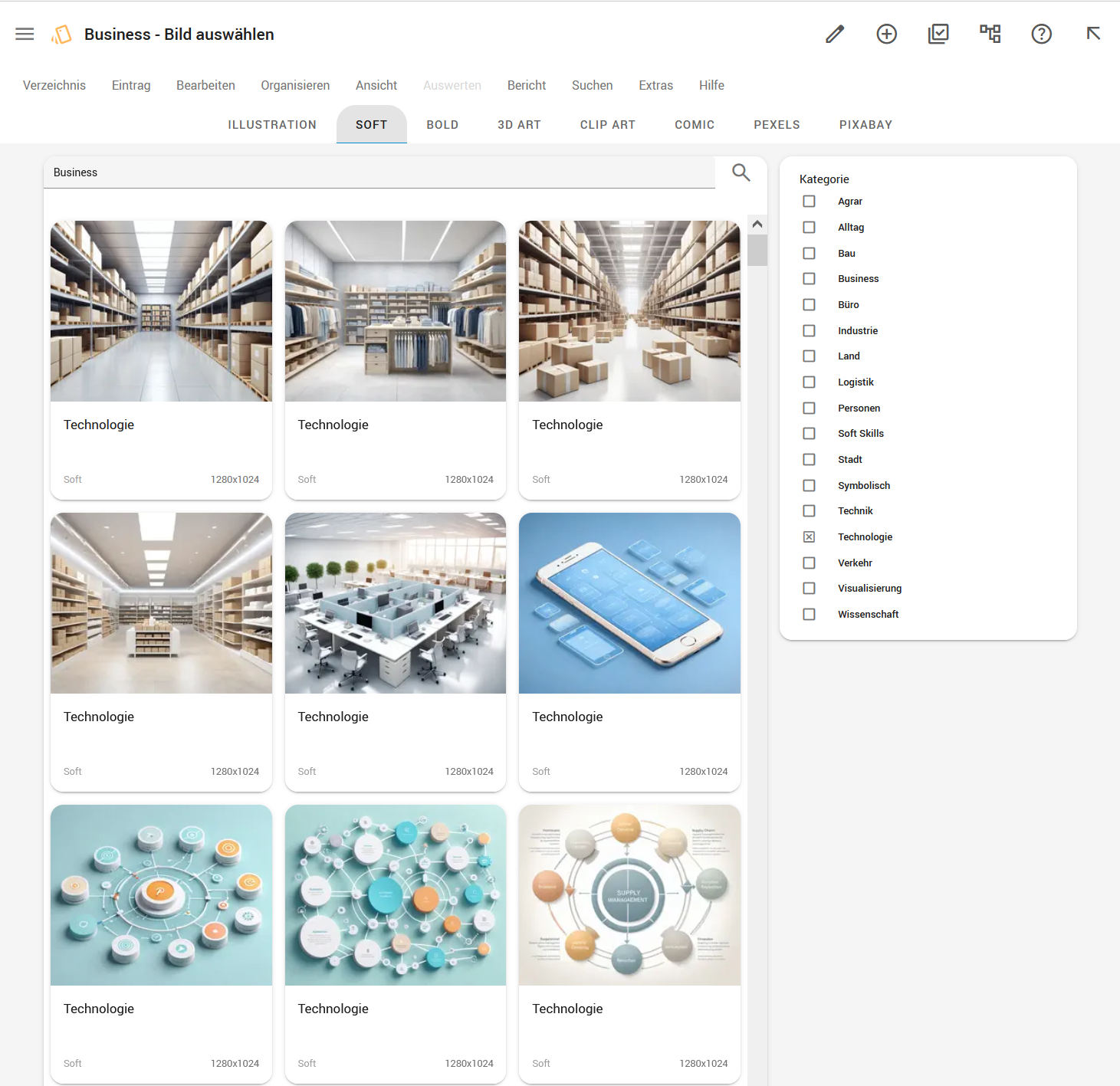
Task: Select the warehouse with floor boxes thumbnail
Action: [x=629, y=311]
